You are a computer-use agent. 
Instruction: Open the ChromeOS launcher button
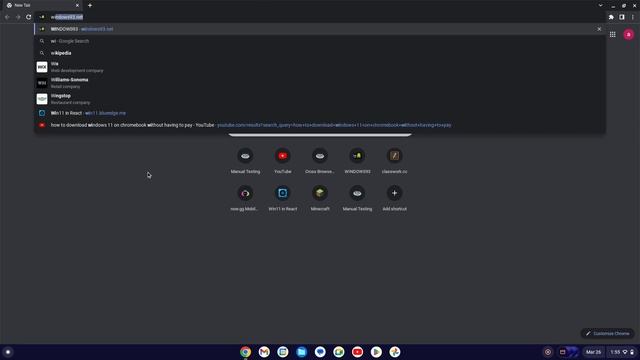tap(8, 352)
